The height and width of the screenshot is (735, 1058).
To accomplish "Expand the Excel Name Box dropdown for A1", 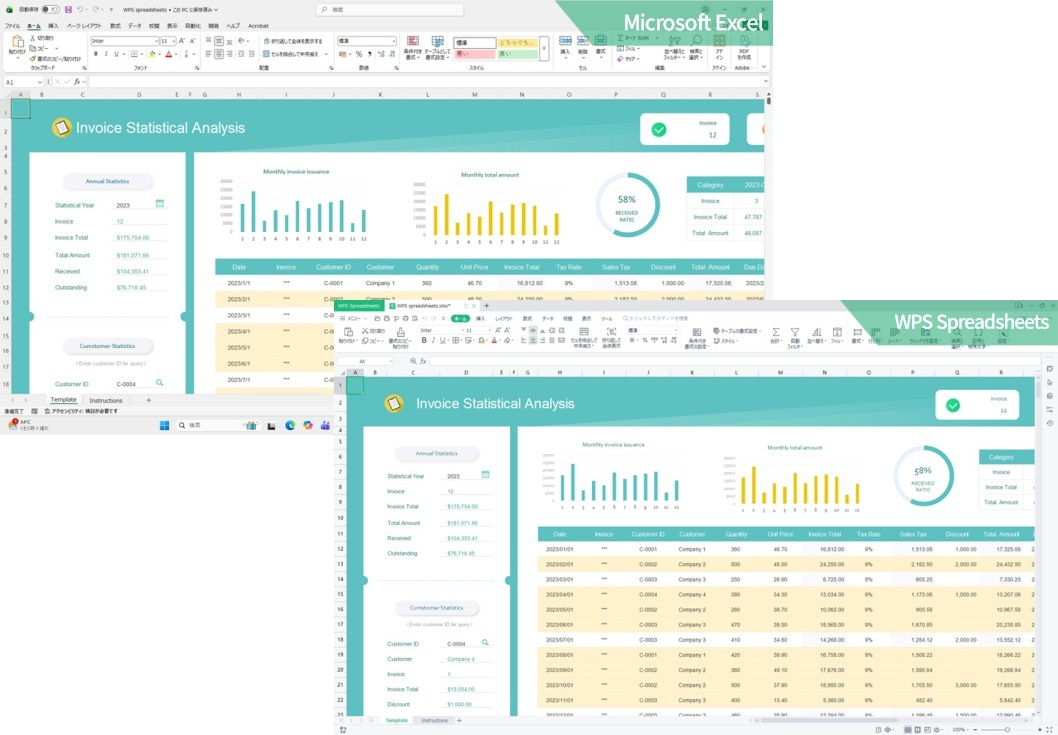I will coord(40,82).
